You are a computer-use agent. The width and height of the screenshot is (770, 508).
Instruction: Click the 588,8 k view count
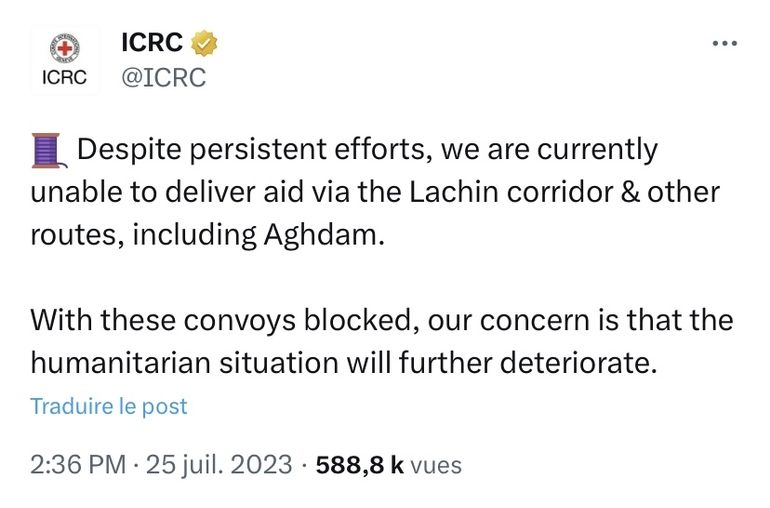click(359, 465)
